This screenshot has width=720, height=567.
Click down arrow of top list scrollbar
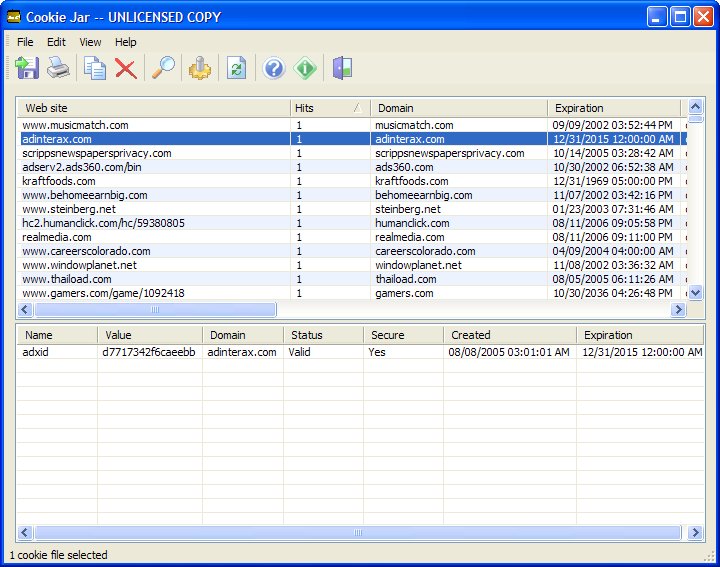[x=696, y=292]
